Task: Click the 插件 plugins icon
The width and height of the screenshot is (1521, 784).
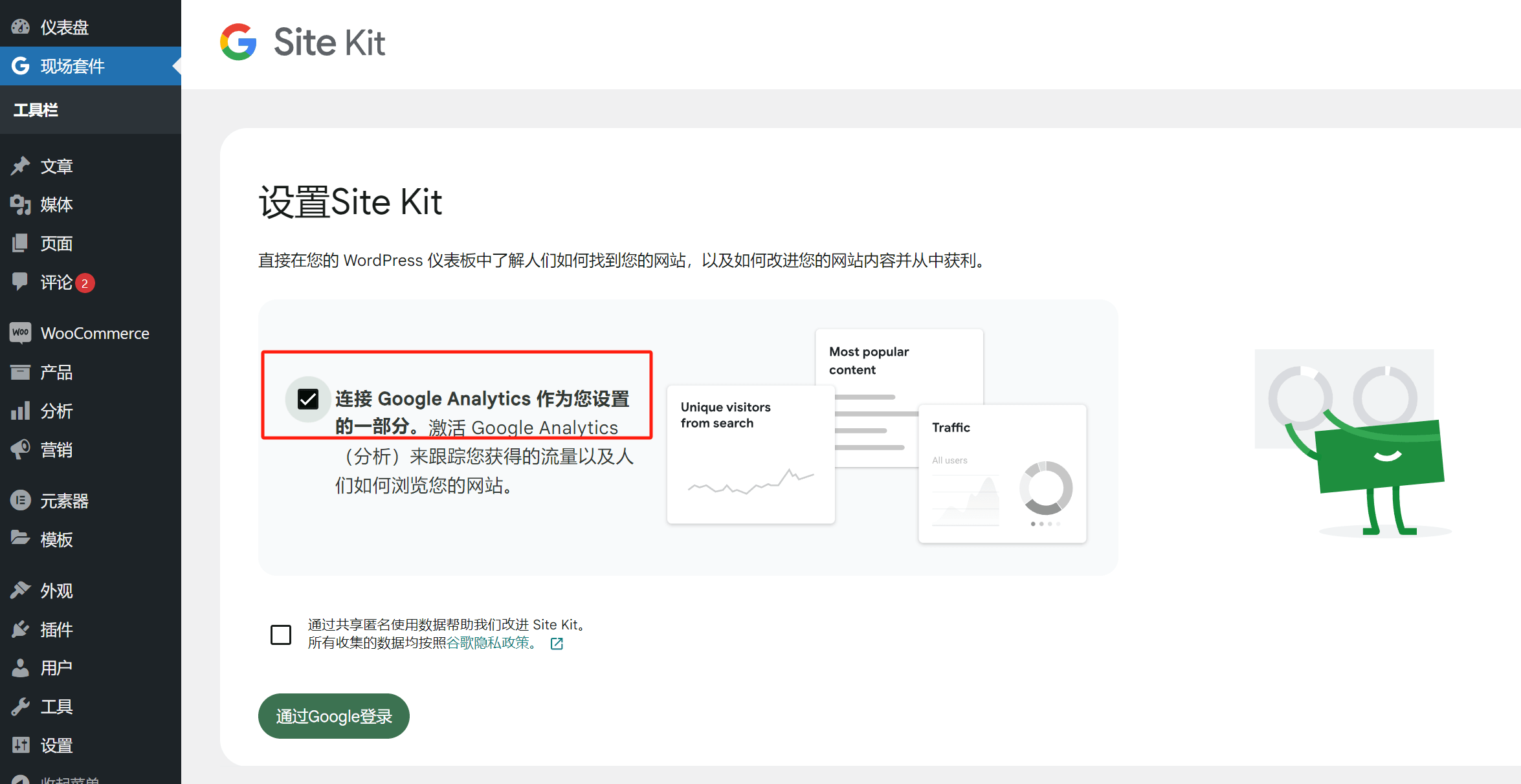Action: click(21, 629)
